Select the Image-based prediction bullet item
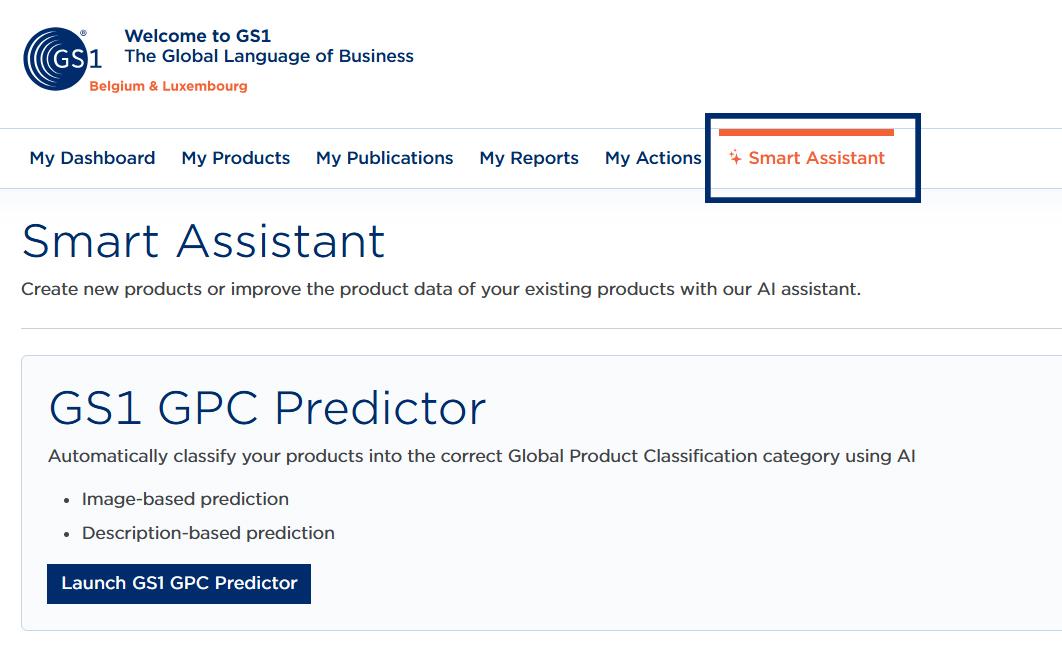This screenshot has width=1062, height=645. pos(185,499)
